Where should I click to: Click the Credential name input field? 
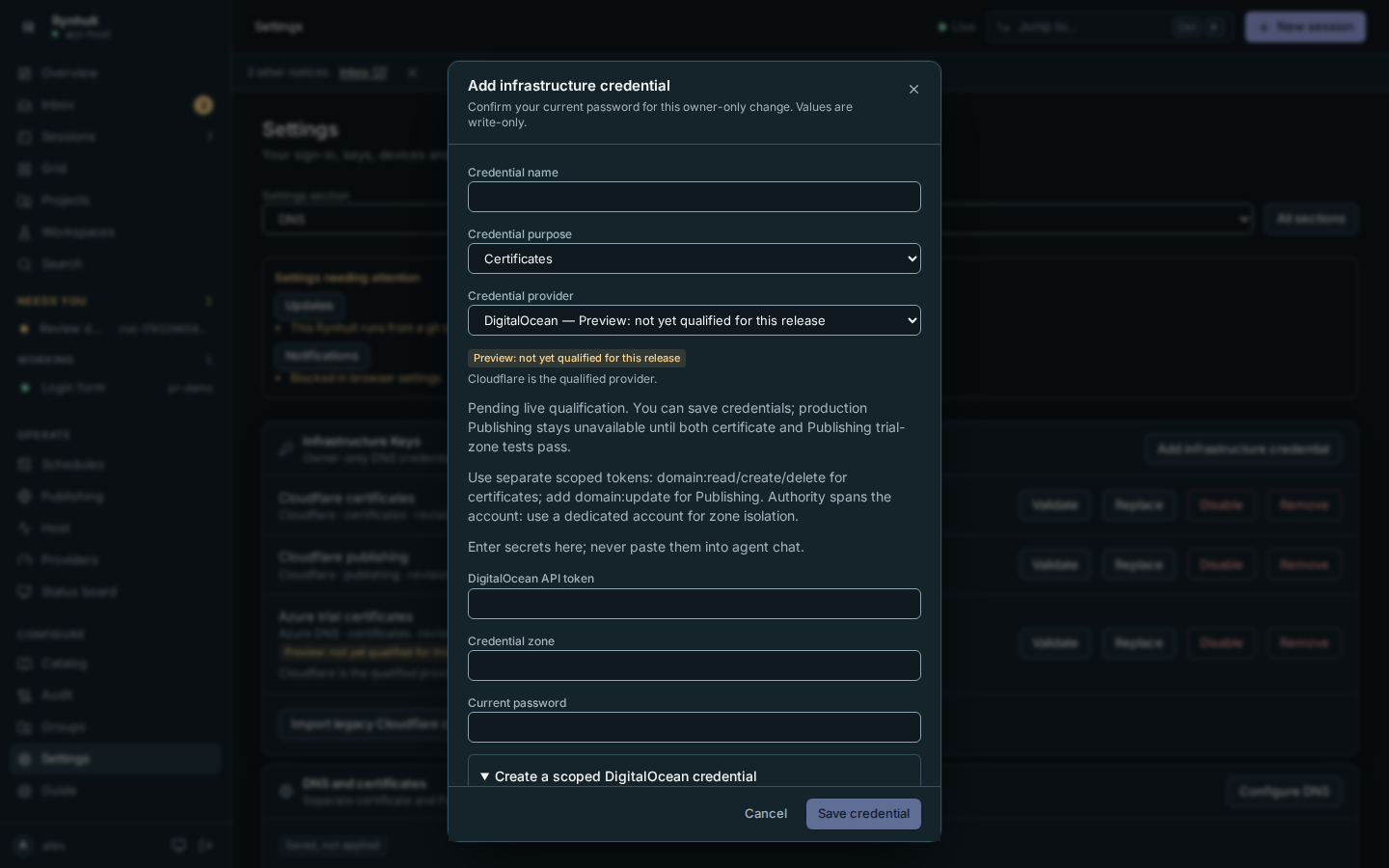coord(694,197)
